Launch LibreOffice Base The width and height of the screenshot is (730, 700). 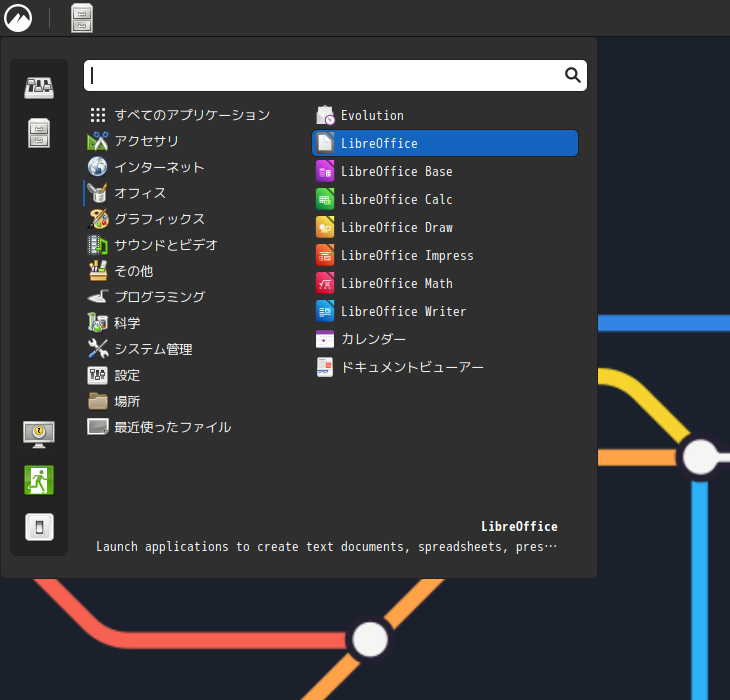(445, 171)
